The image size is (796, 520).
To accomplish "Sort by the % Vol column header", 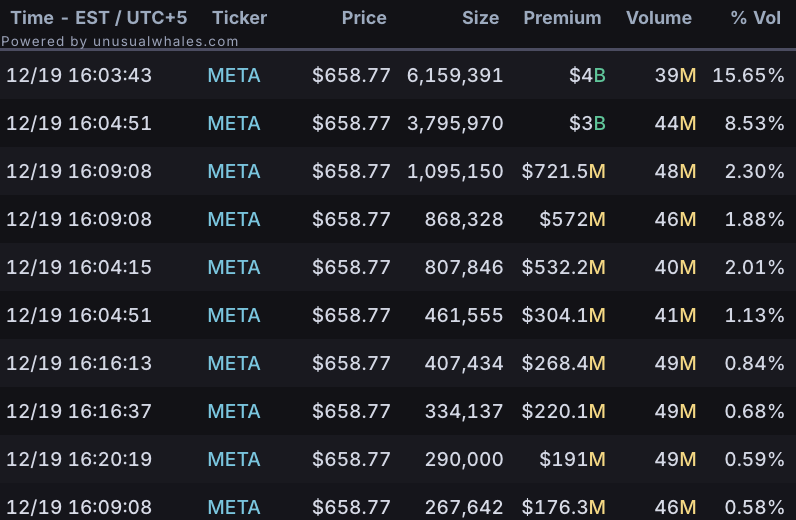I will pos(755,18).
